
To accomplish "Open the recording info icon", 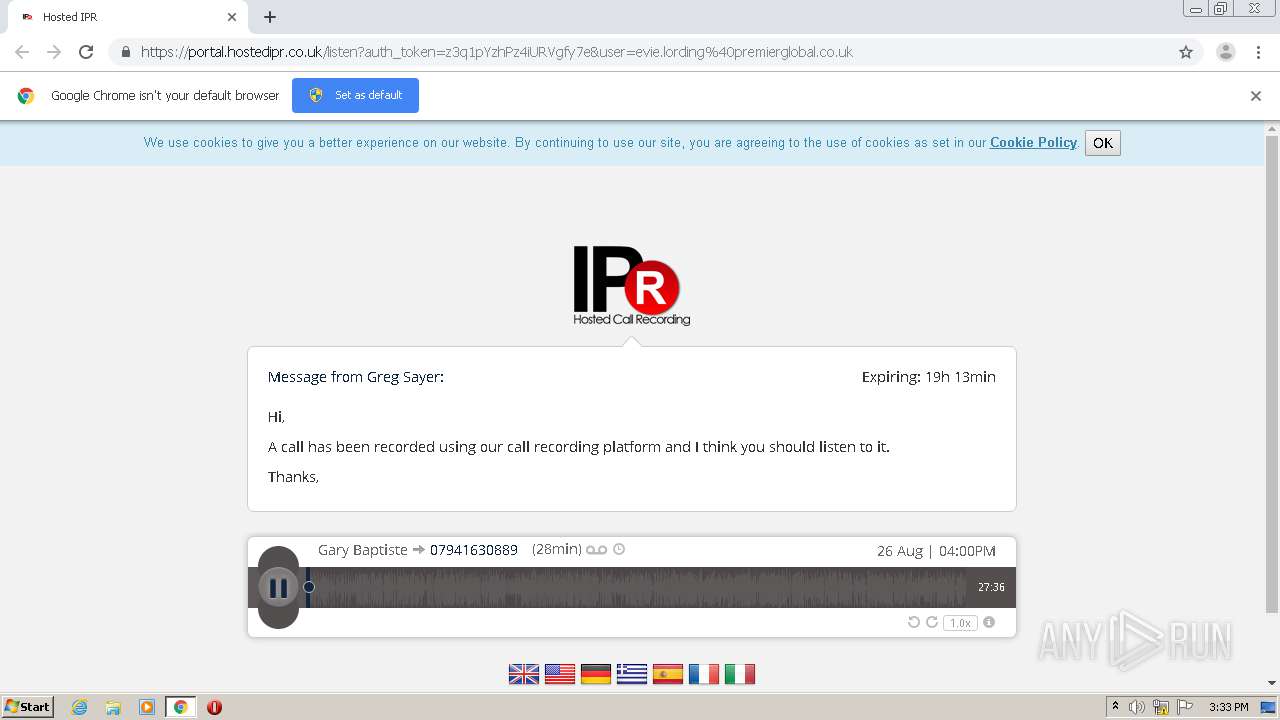I will [989, 622].
